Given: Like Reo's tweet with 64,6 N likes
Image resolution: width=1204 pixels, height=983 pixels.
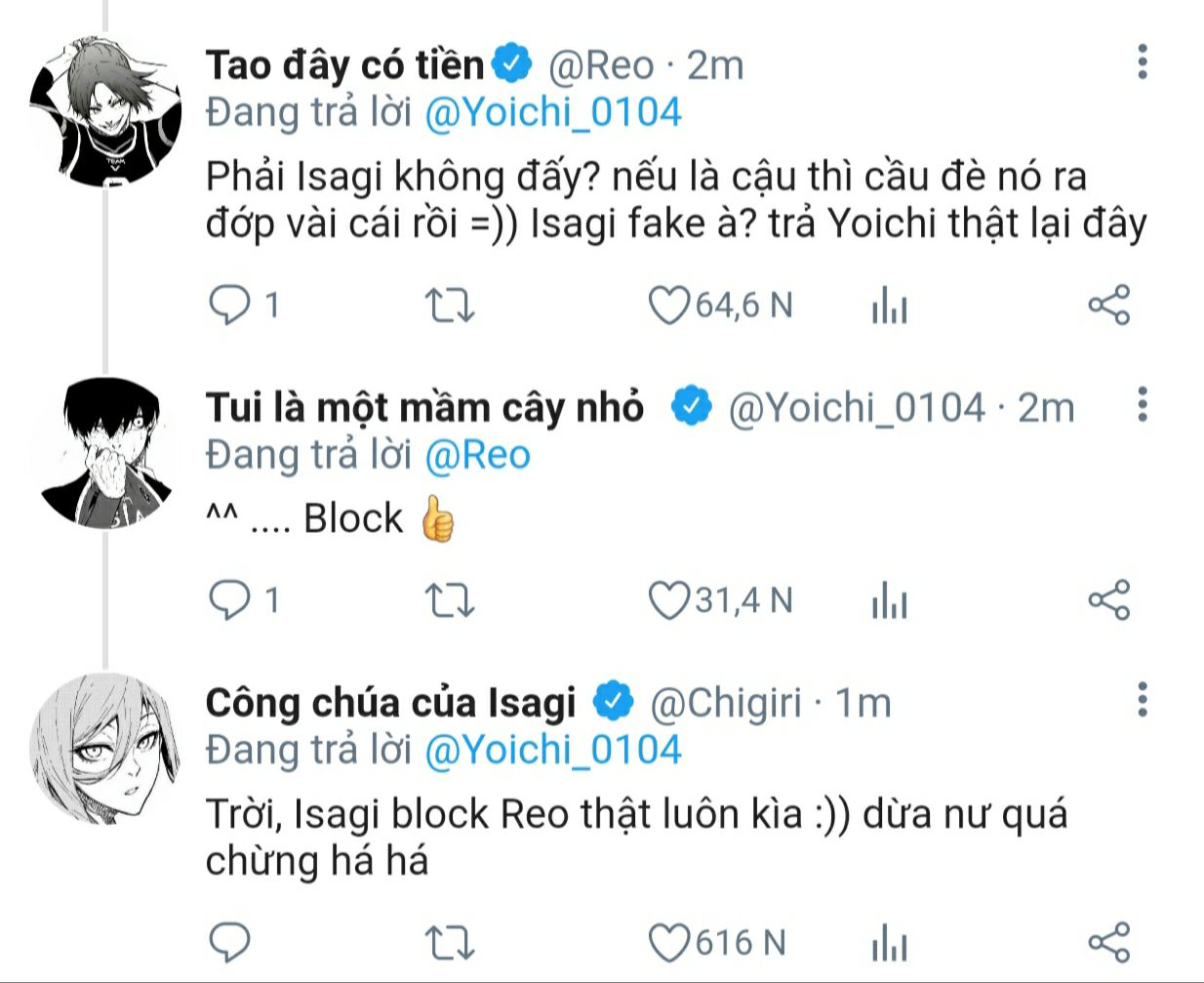Looking at the screenshot, I should click(x=669, y=306).
